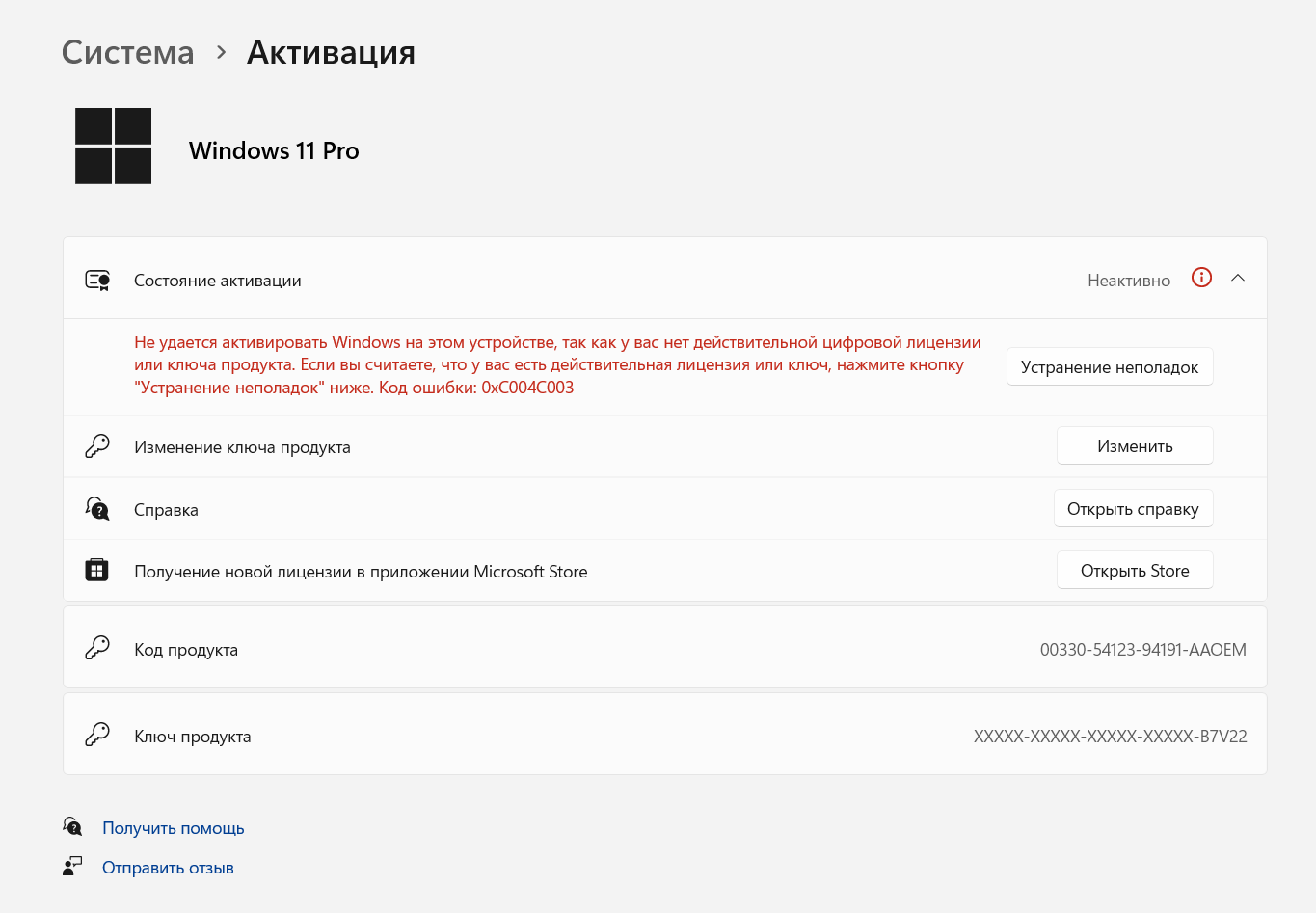Open the Получить помощь link
The width and height of the screenshot is (1316, 913).
174,828
